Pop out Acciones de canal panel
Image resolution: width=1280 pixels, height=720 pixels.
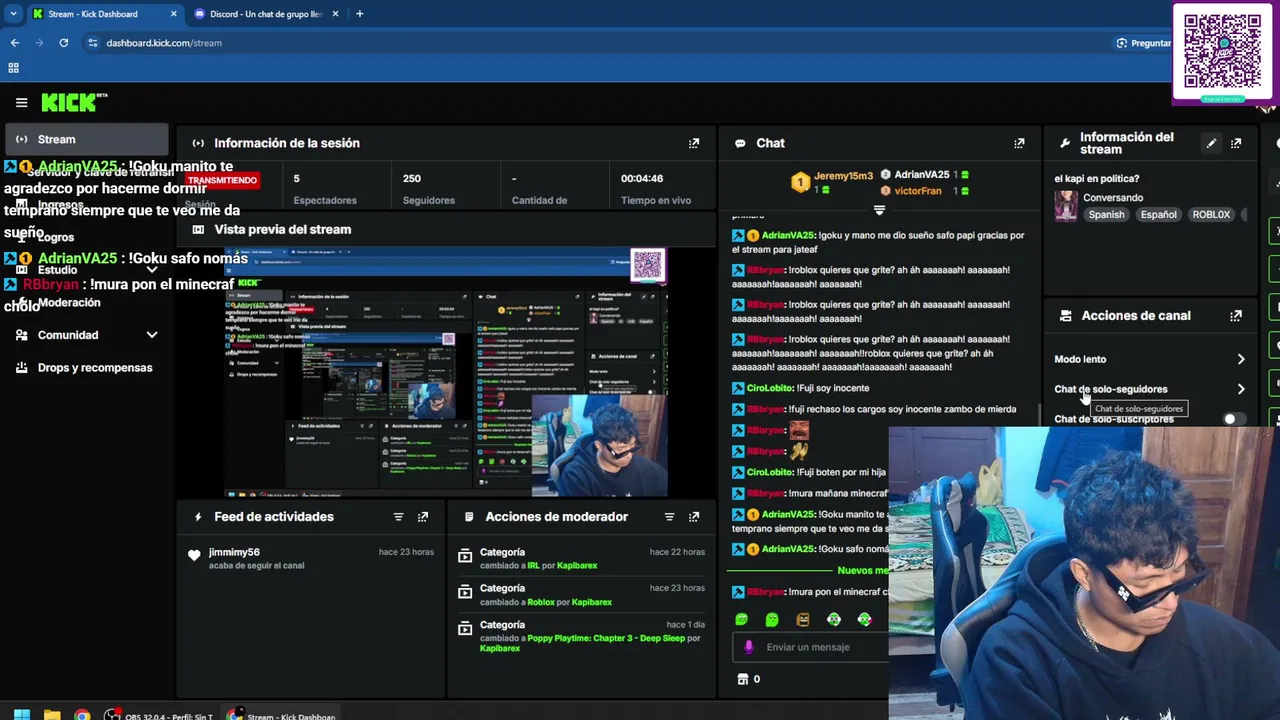coord(1236,315)
